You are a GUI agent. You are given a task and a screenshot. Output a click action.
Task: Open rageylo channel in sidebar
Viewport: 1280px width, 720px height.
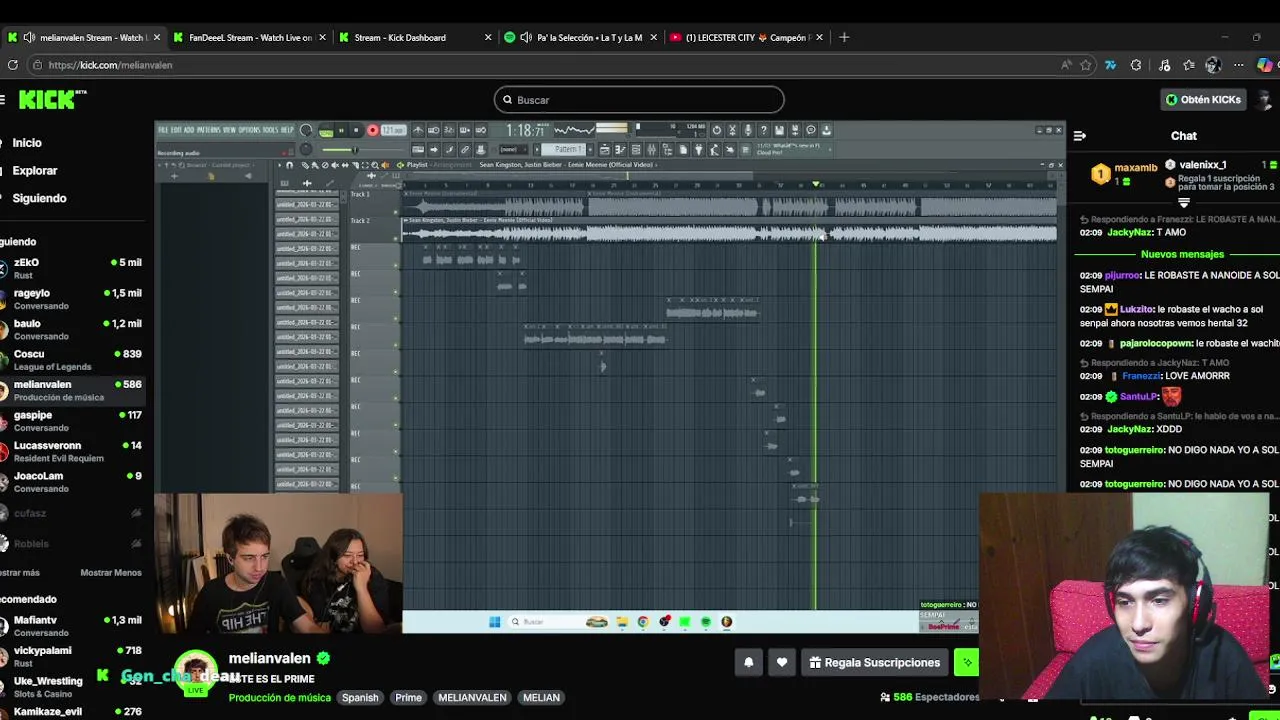pos(72,299)
